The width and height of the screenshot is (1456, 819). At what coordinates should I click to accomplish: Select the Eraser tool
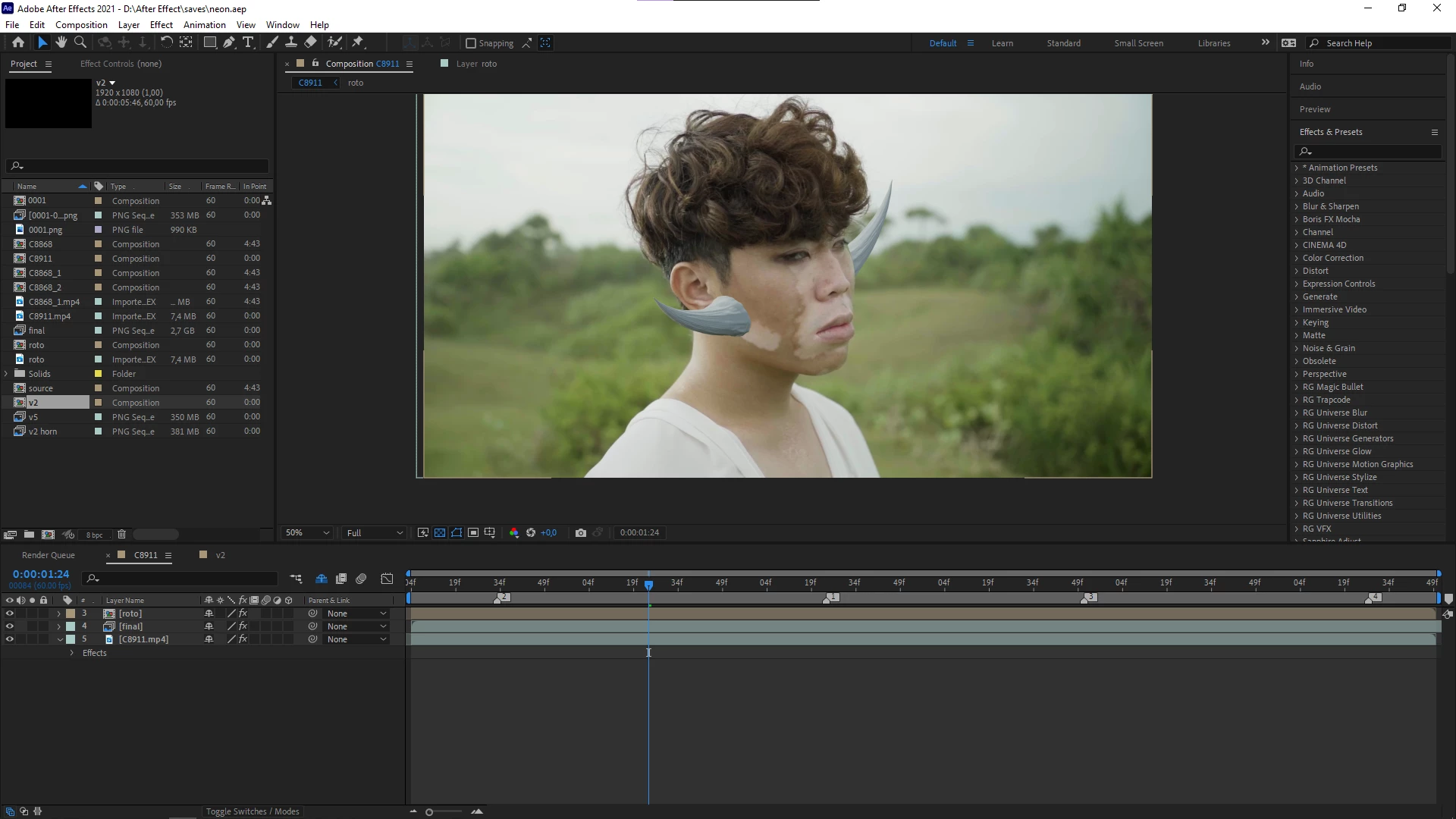click(x=311, y=42)
